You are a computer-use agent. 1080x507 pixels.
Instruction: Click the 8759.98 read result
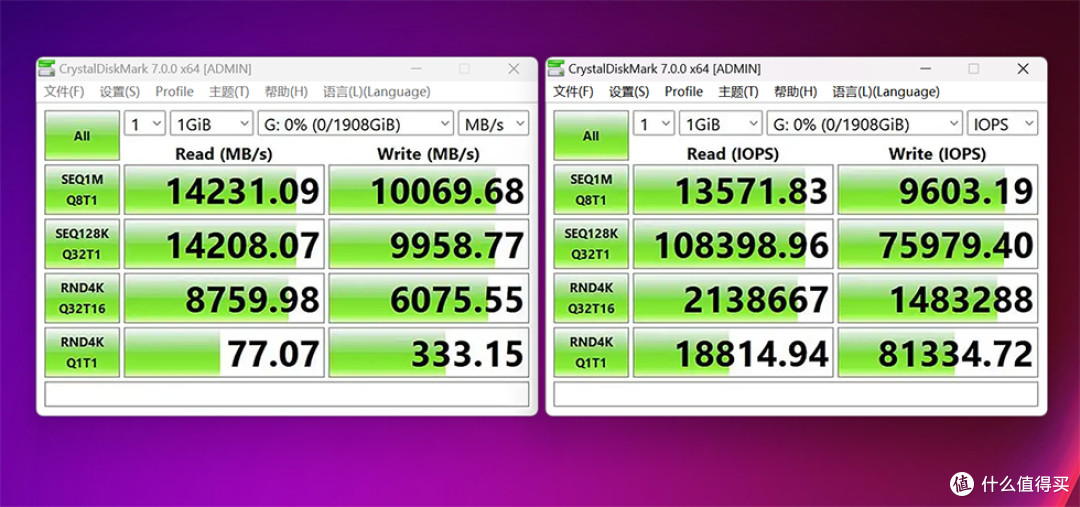coord(224,298)
